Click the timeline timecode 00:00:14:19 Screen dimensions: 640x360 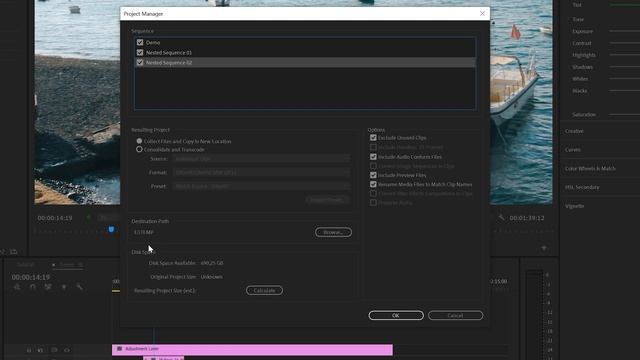[31, 277]
